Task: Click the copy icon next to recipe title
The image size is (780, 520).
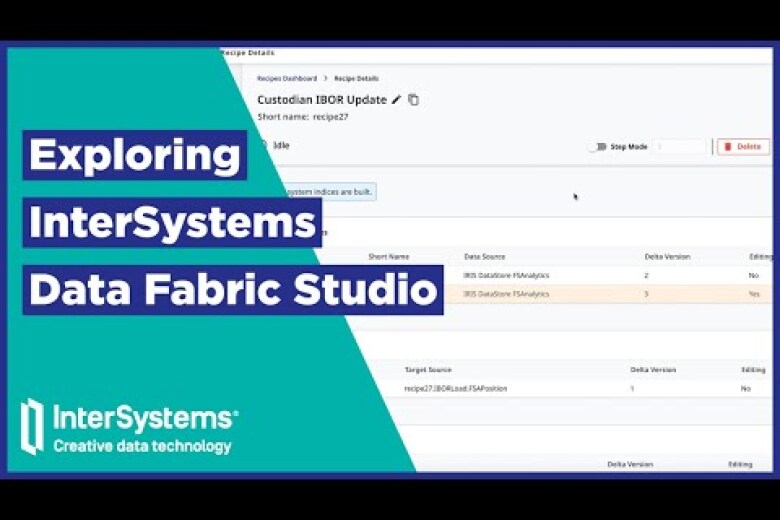Action: pos(413,100)
